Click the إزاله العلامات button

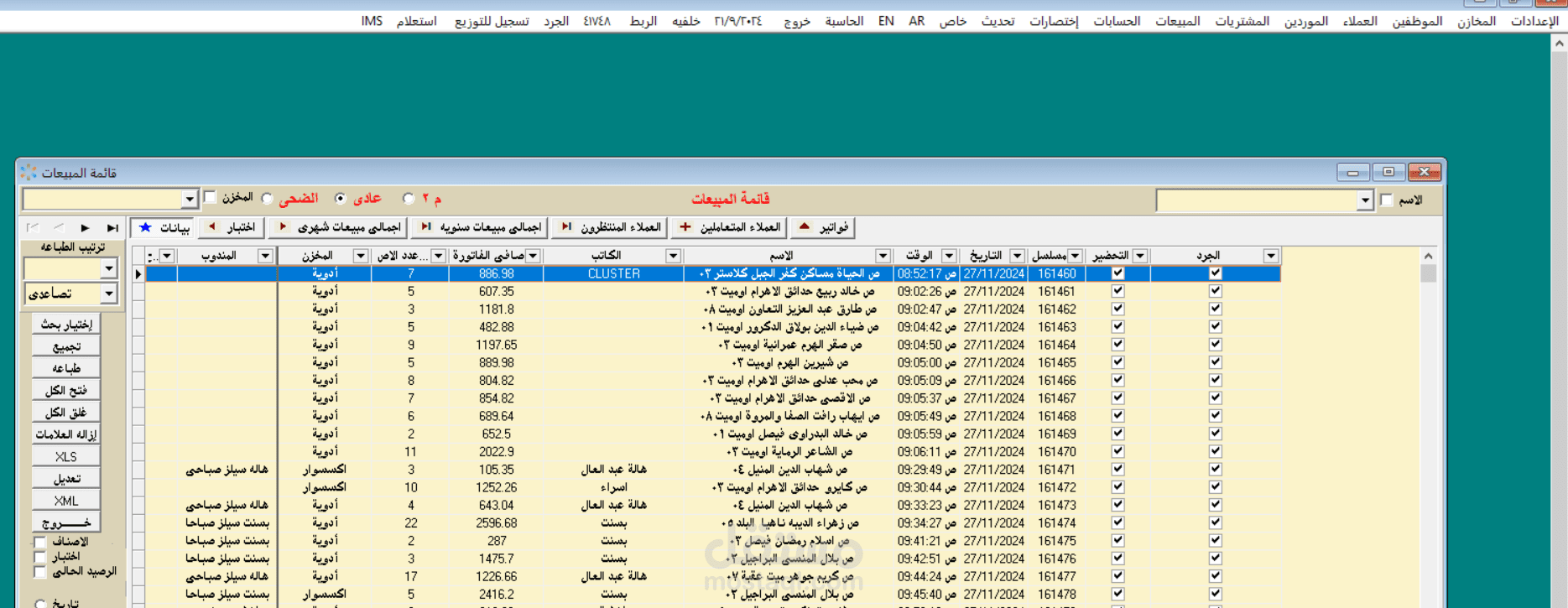[66, 434]
